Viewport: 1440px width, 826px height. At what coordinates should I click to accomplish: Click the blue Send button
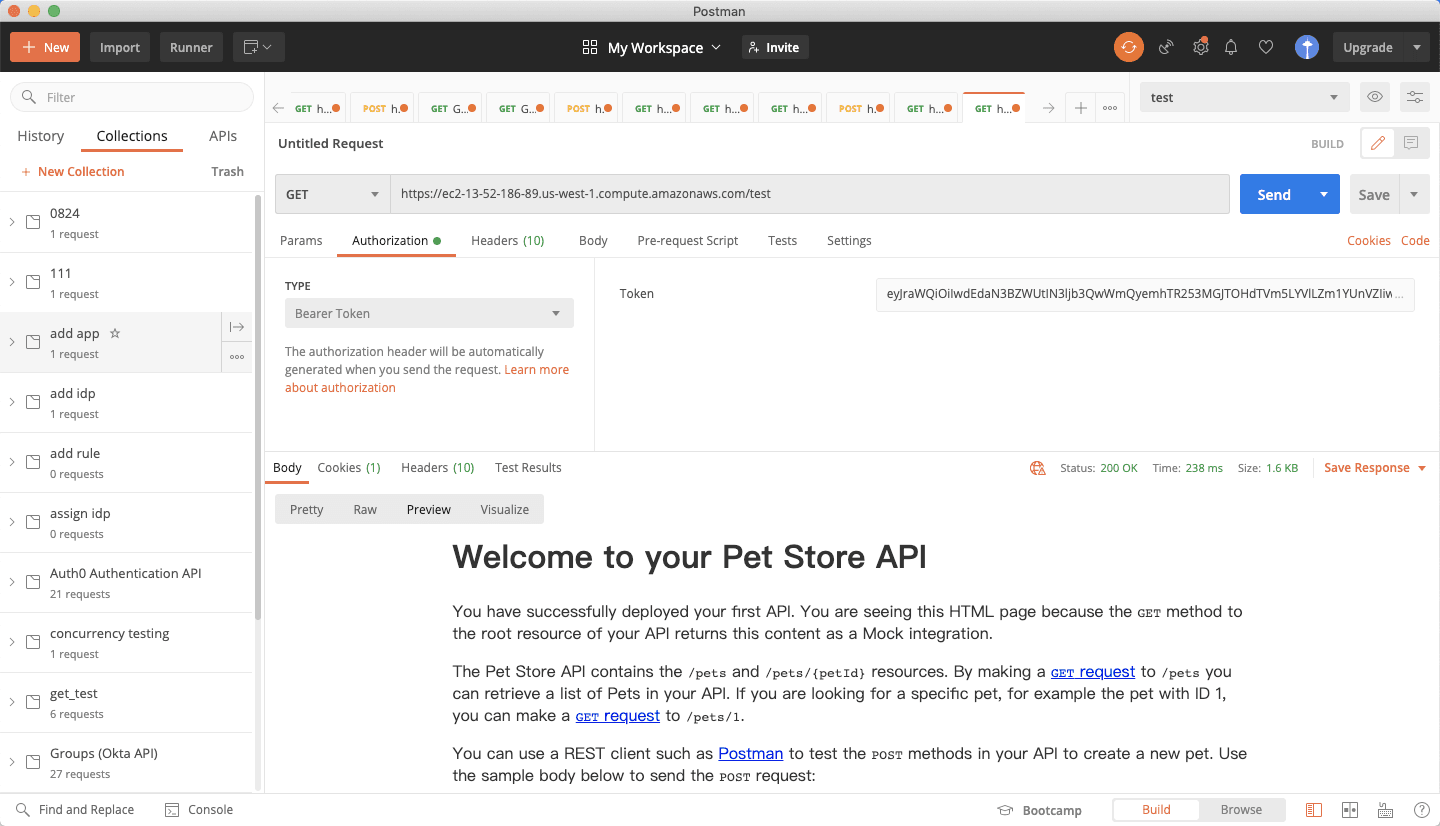(1274, 194)
